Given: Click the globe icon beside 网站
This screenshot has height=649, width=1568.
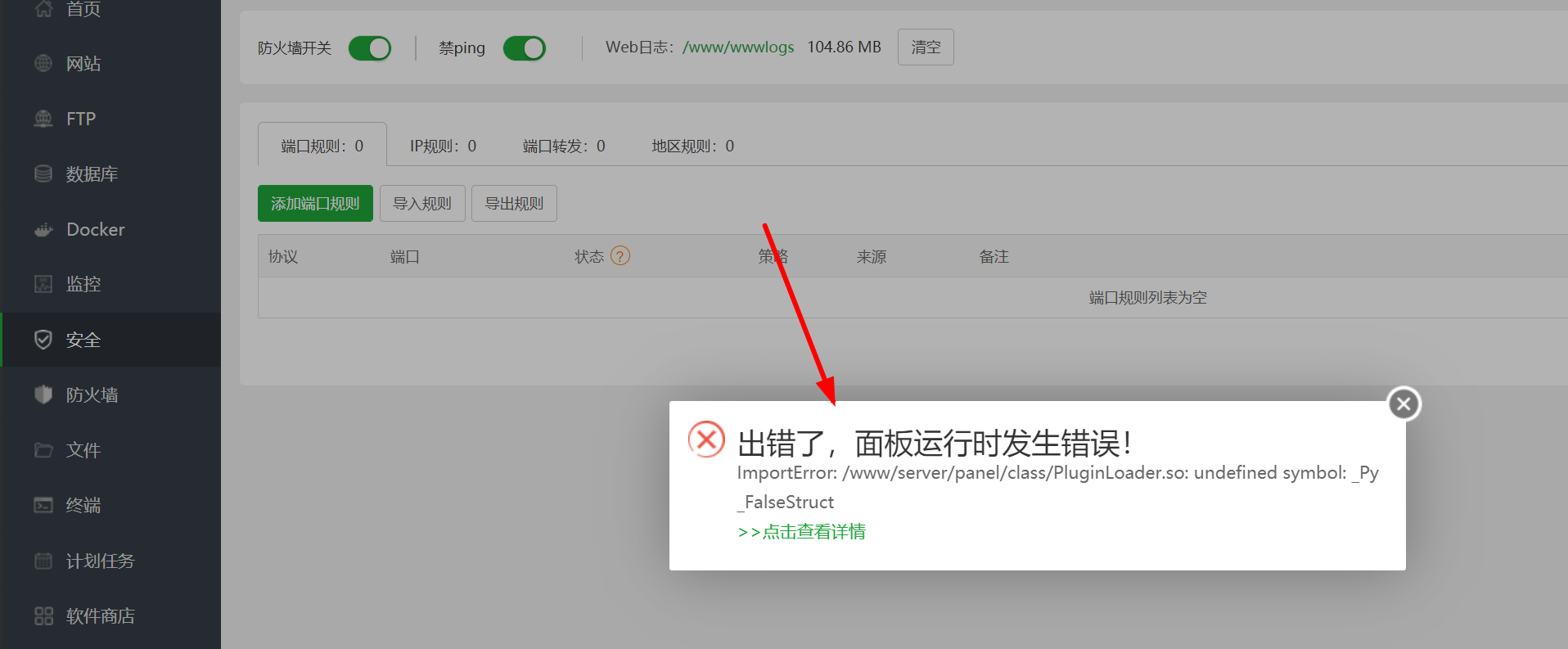Looking at the screenshot, I should 43,63.
